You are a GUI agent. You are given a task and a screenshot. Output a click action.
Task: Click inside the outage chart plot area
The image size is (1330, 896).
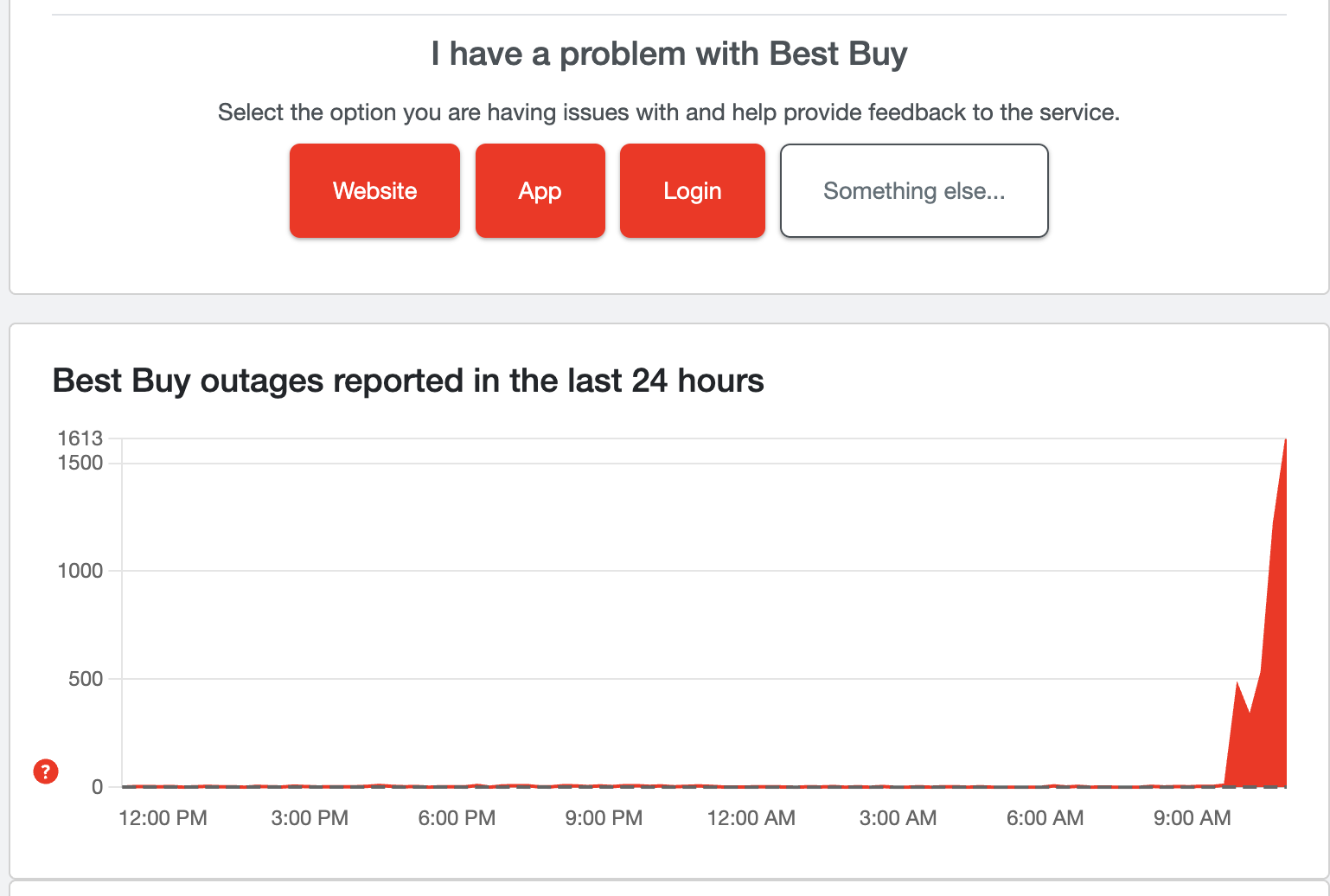tap(605, 605)
